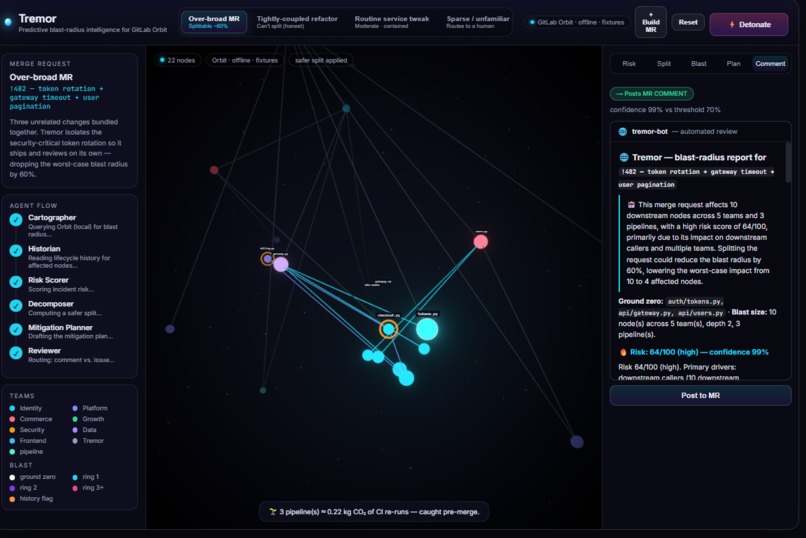Click the Growth team legend entry

click(x=88, y=419)
